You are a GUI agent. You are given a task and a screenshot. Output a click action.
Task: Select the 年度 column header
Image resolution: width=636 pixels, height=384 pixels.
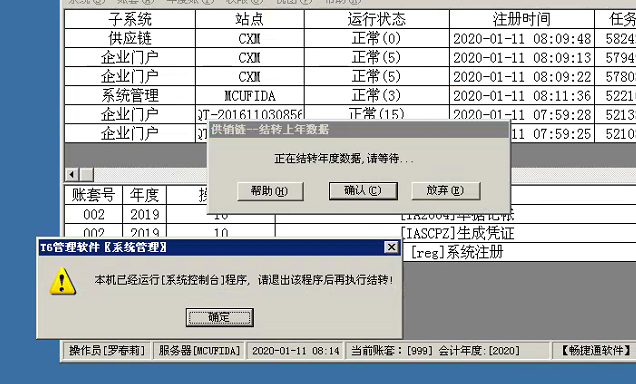click(x=144, y=195)
